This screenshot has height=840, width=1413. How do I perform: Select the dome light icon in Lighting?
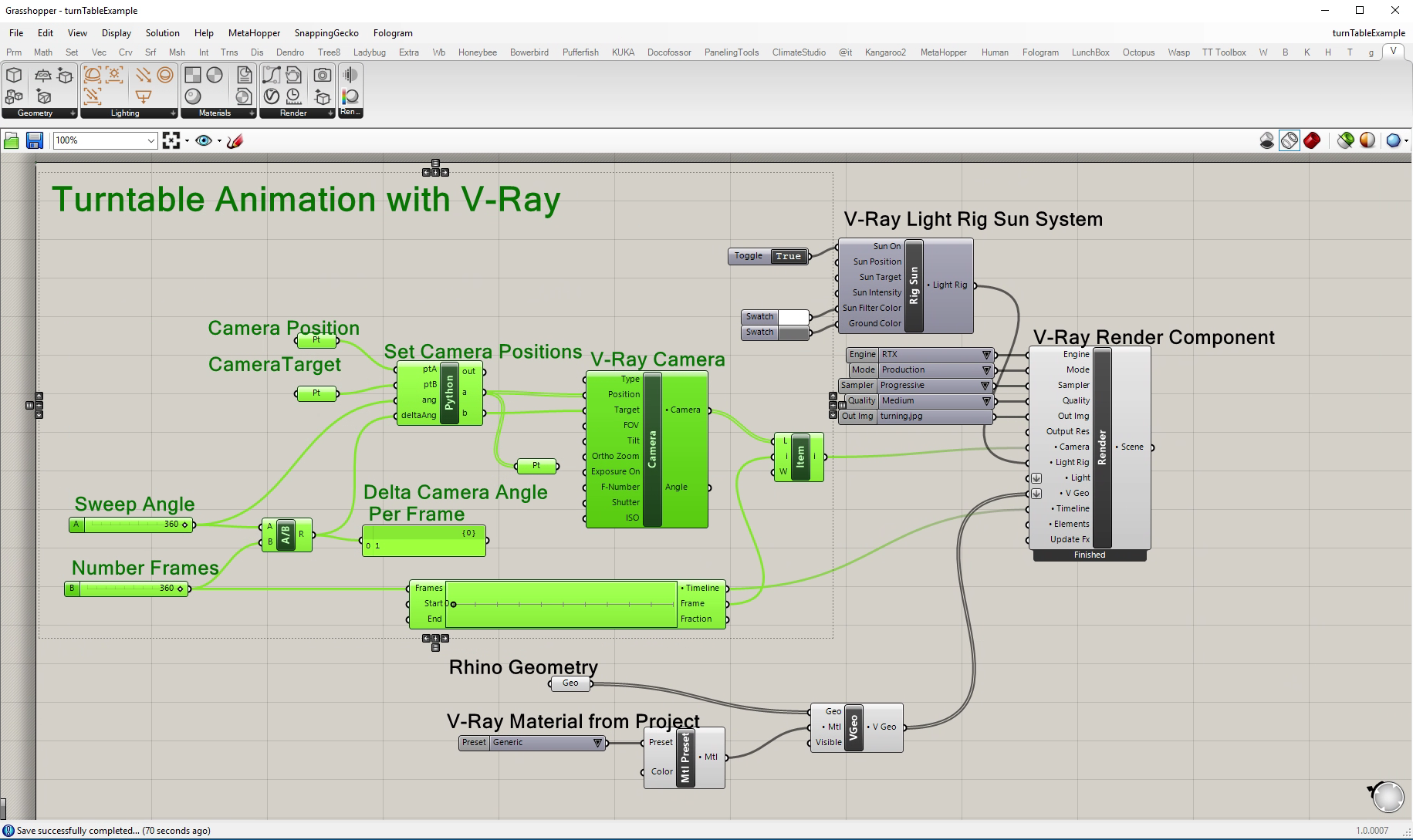point(93,75)
